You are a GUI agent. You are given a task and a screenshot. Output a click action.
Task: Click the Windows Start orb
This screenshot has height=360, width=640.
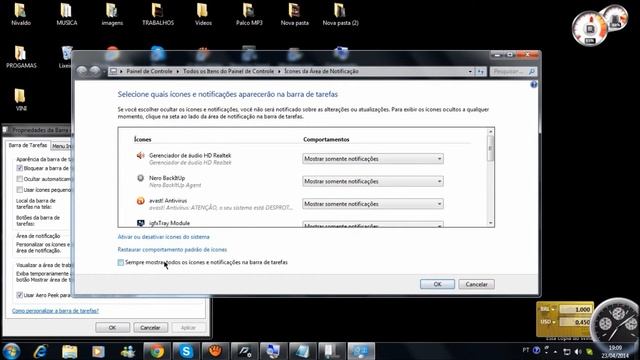pyautogui.click(x=11, y=351)
